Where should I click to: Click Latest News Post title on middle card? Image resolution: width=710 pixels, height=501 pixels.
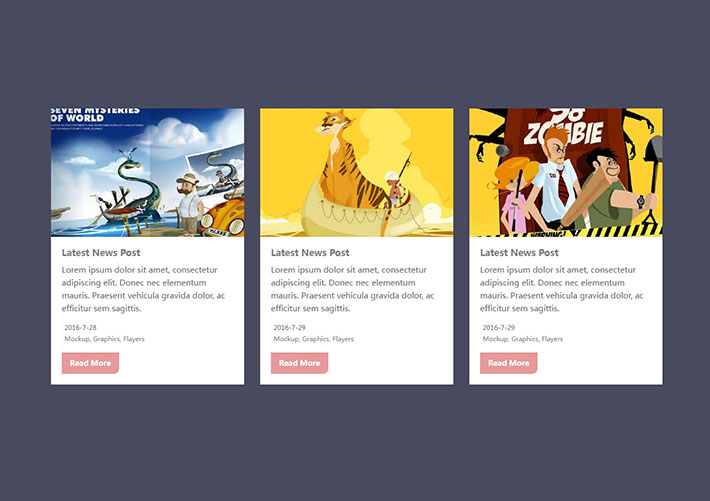310,253
